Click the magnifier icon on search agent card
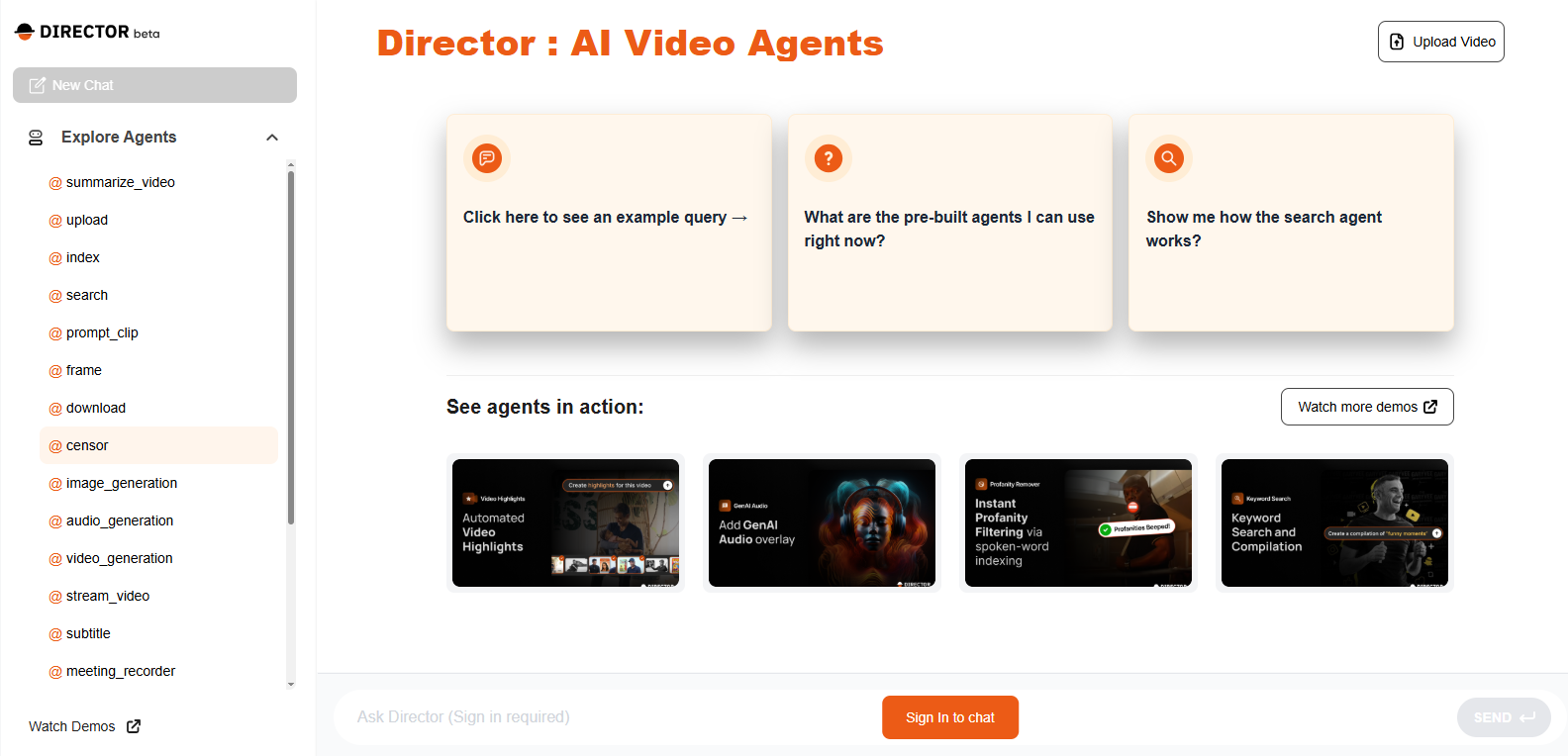The image size is (1568, 756). point(1169,158)
